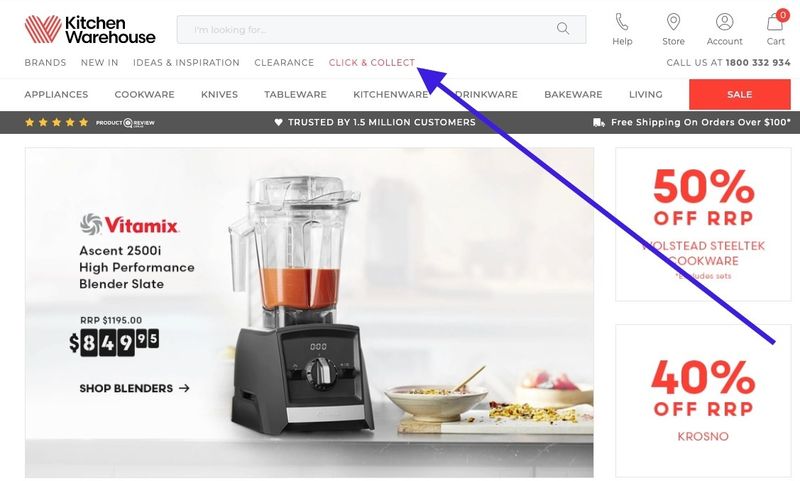The width and height of the screenshot is (800, 481).
Task: Open the Store location pin icon
Action: click(673, 22)
